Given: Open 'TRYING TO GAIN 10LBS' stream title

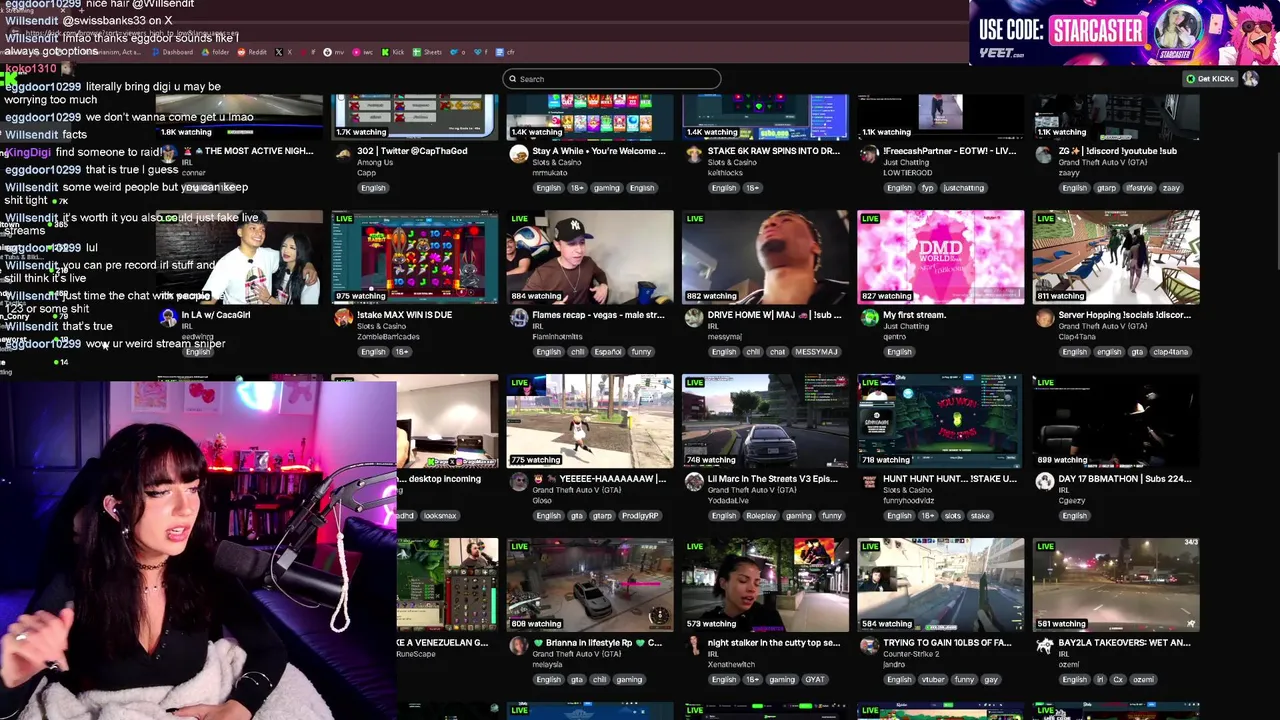Looking at the screenshot, I should click(x=947, y=643).
